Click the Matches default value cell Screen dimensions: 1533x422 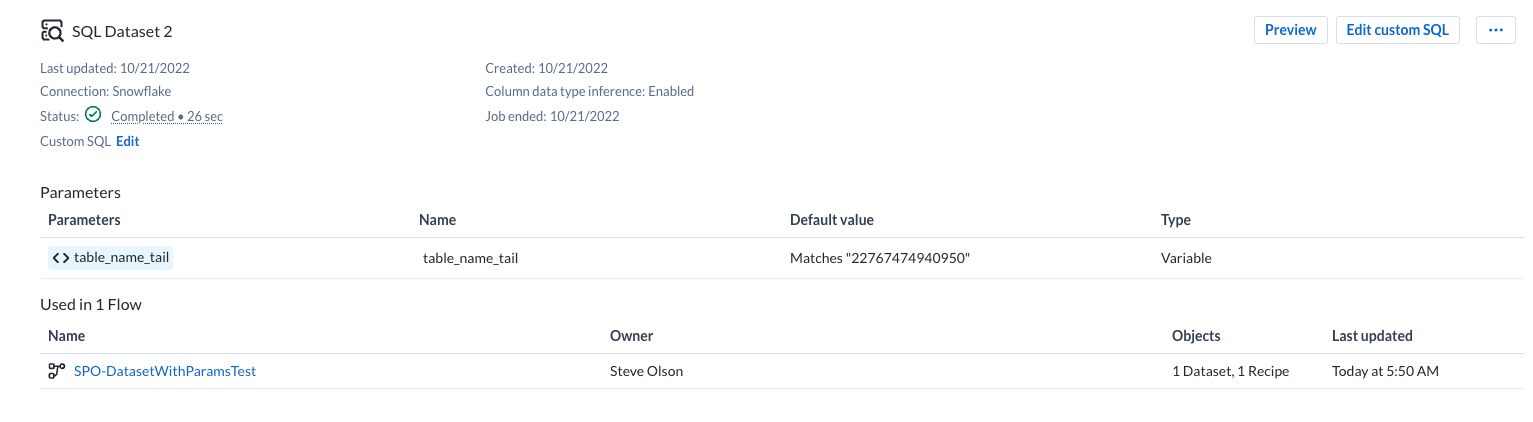click(880, 258)
